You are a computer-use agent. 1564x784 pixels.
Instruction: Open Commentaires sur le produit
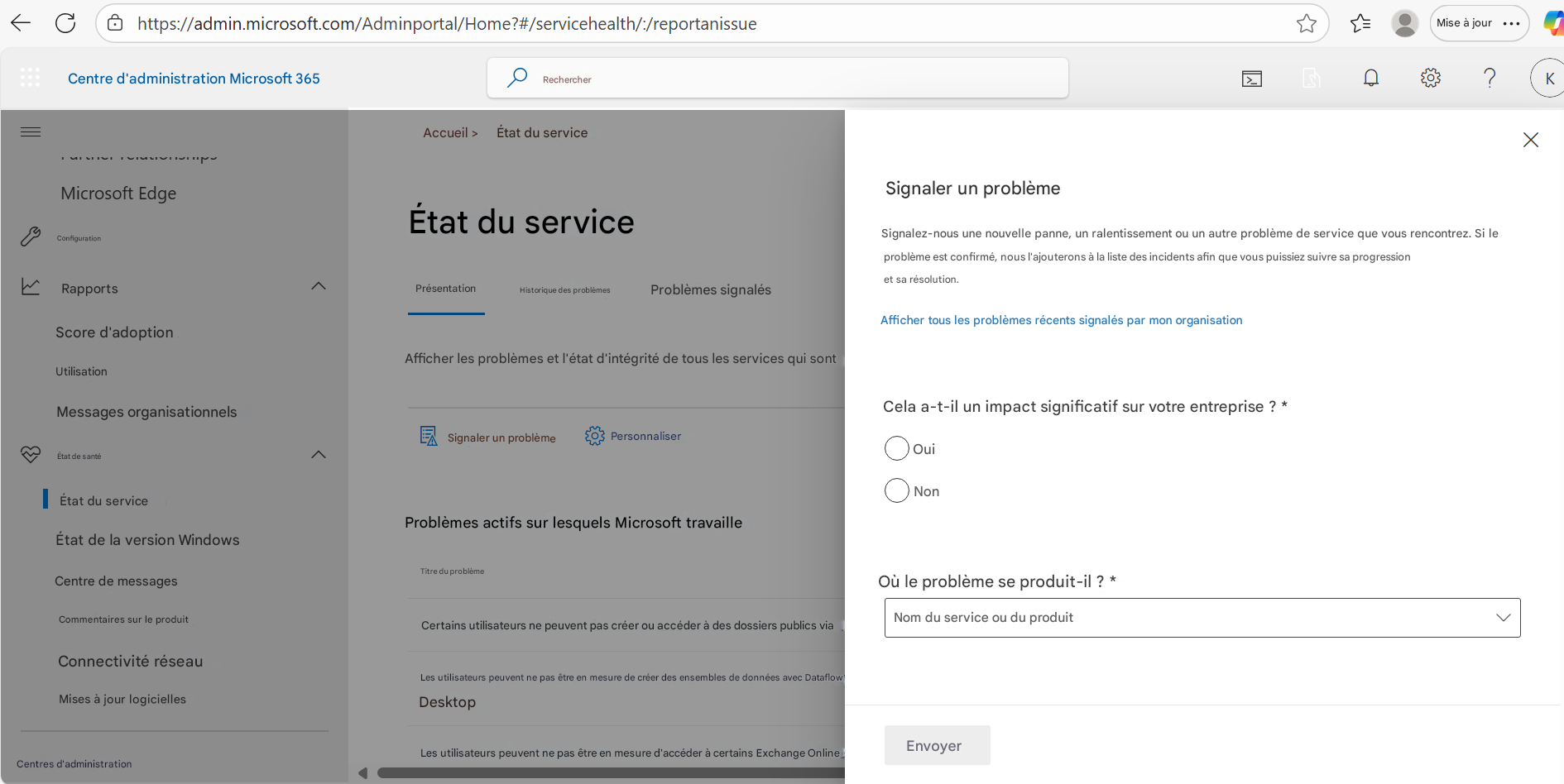123,619
